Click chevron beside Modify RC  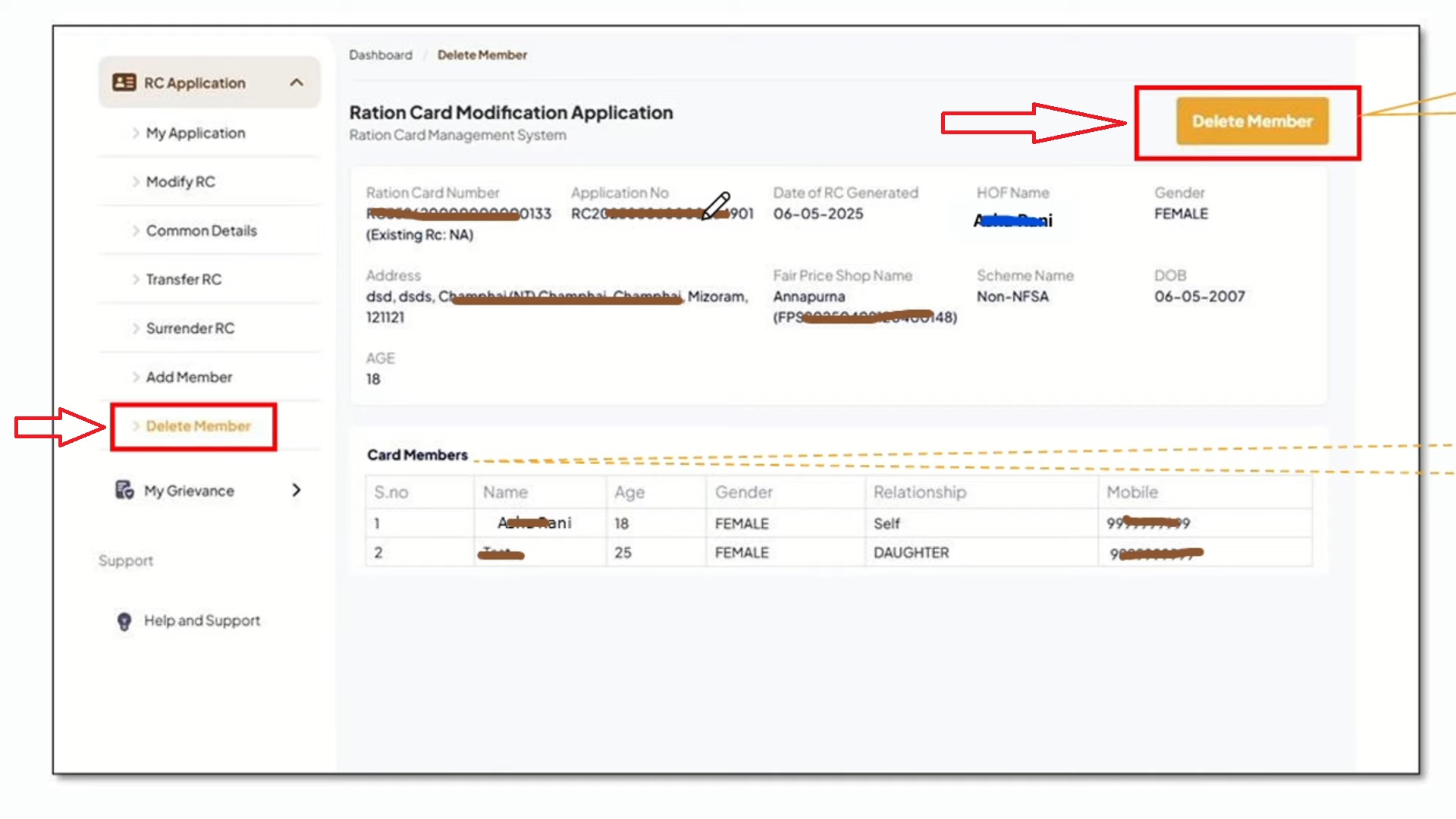pos(136,182)
